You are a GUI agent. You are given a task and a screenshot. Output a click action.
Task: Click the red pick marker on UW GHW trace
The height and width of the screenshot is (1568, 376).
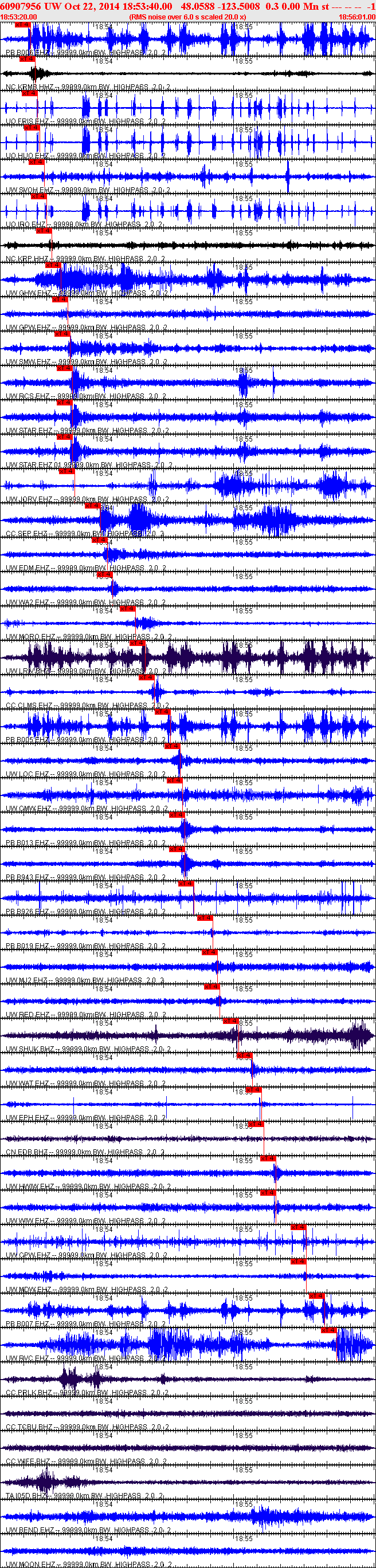[52, 265]
